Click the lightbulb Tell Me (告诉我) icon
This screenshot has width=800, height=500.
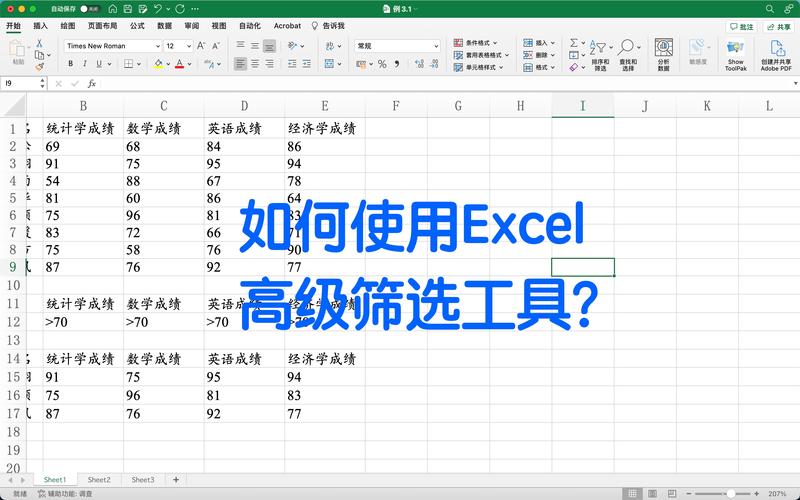tap(315, 26)
